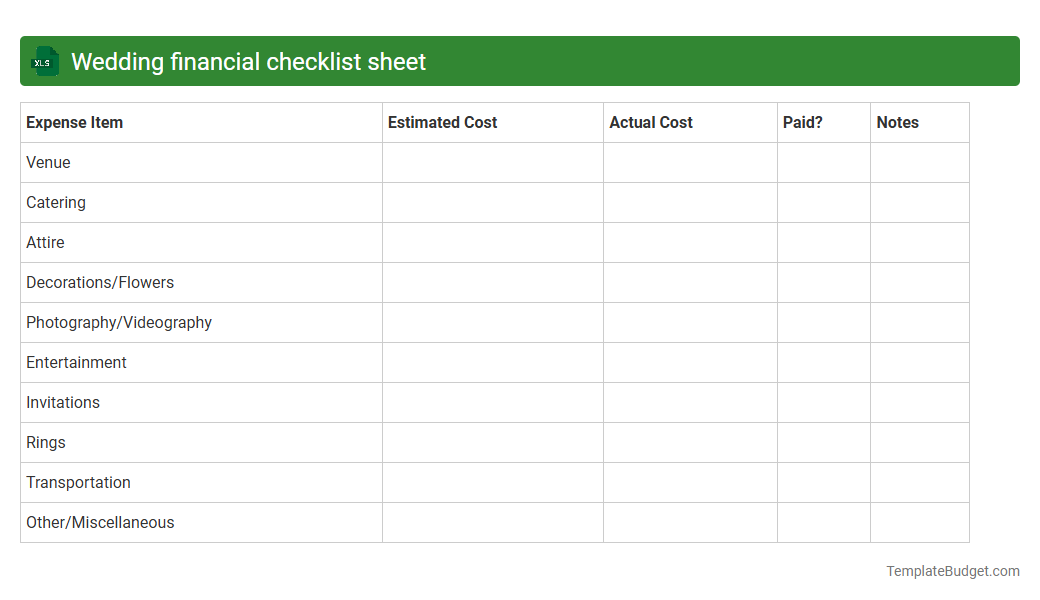Click the Transportation expense item

click(78, 482)
